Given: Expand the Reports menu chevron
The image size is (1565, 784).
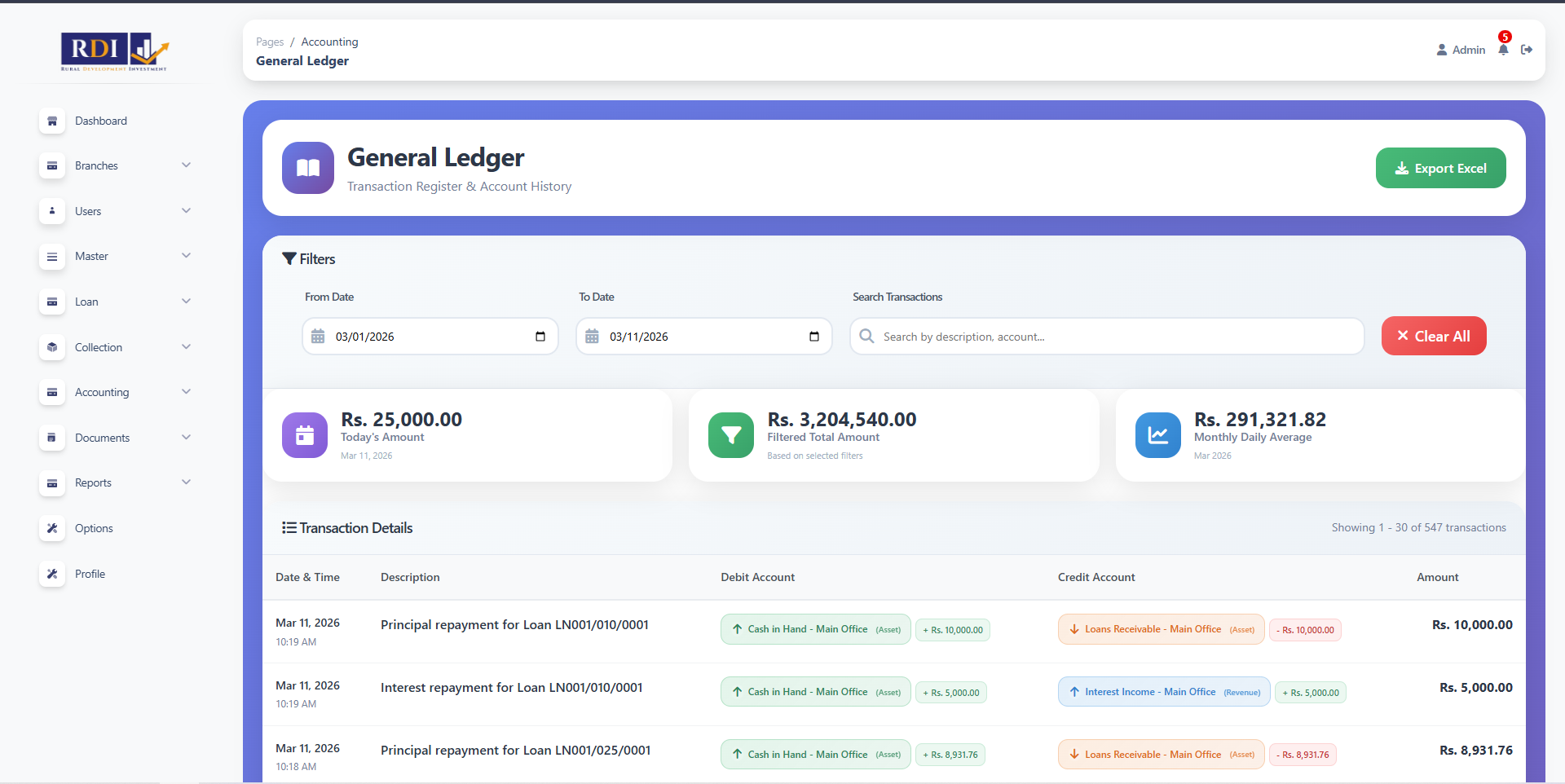Looking at the screenshot, I should coord(186,482).
